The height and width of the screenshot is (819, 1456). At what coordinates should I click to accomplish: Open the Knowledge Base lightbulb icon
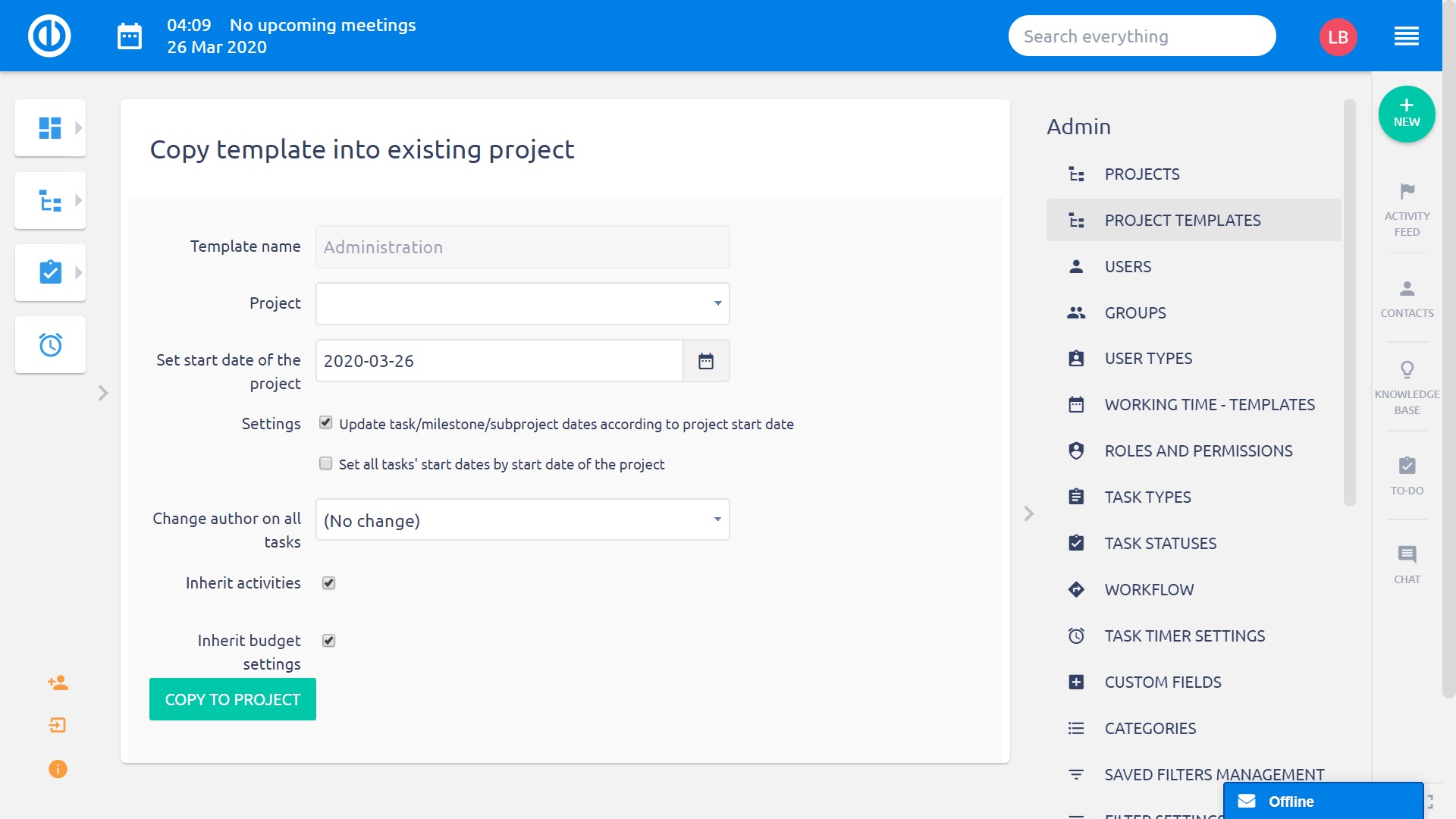pos(1407,370)
